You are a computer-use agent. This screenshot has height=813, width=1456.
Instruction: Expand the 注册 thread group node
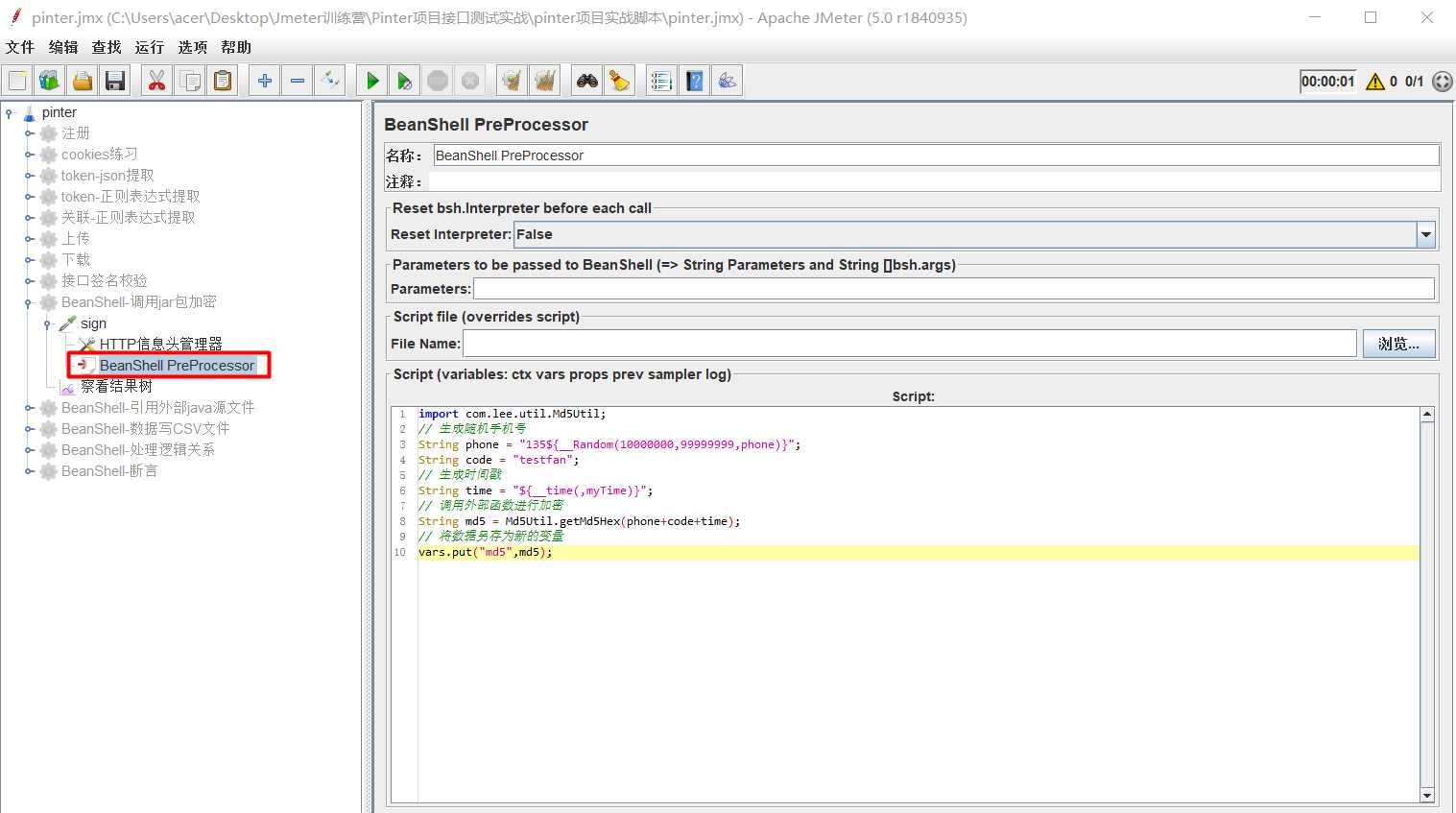(29, 133)
